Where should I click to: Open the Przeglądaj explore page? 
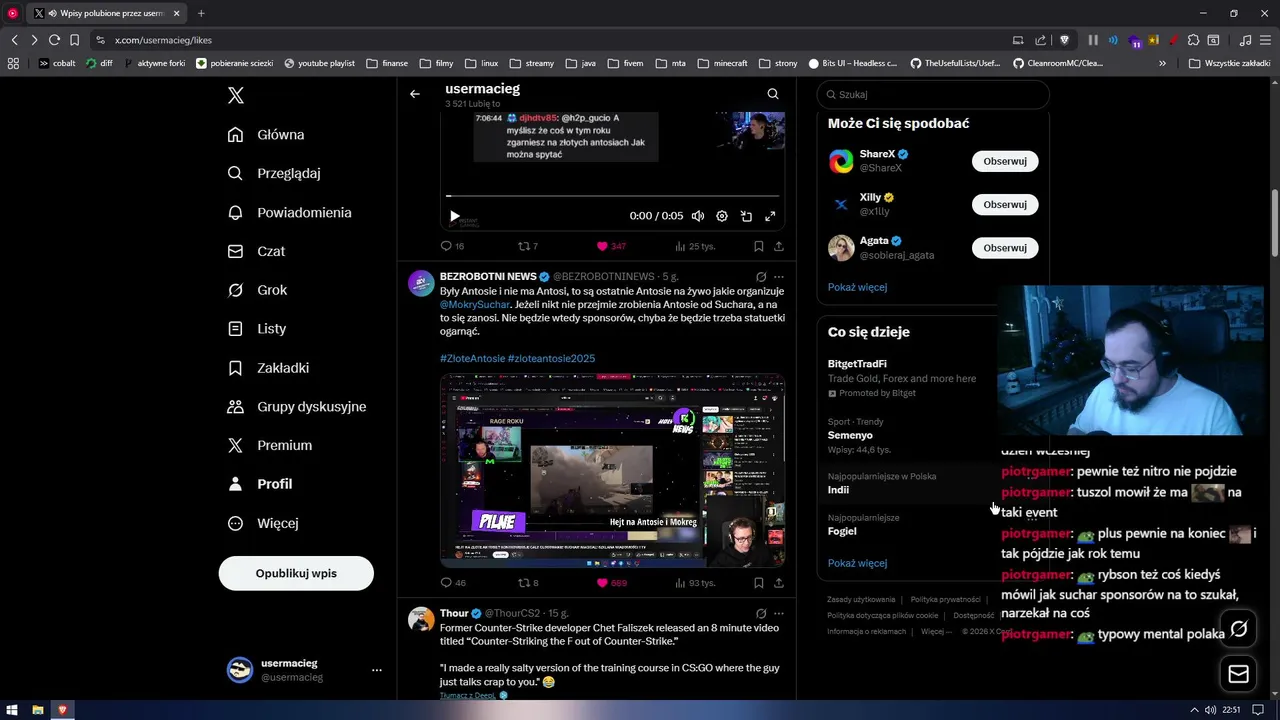274,173
